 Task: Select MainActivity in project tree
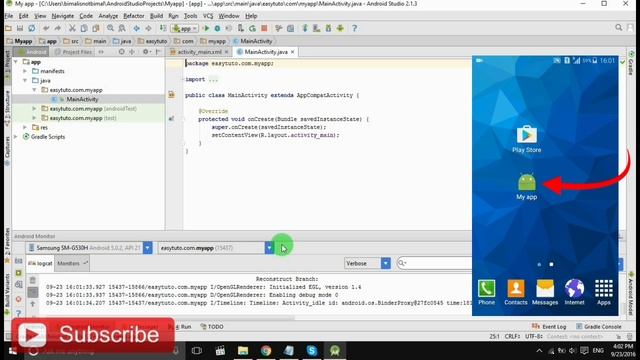(x=82, y=99)
